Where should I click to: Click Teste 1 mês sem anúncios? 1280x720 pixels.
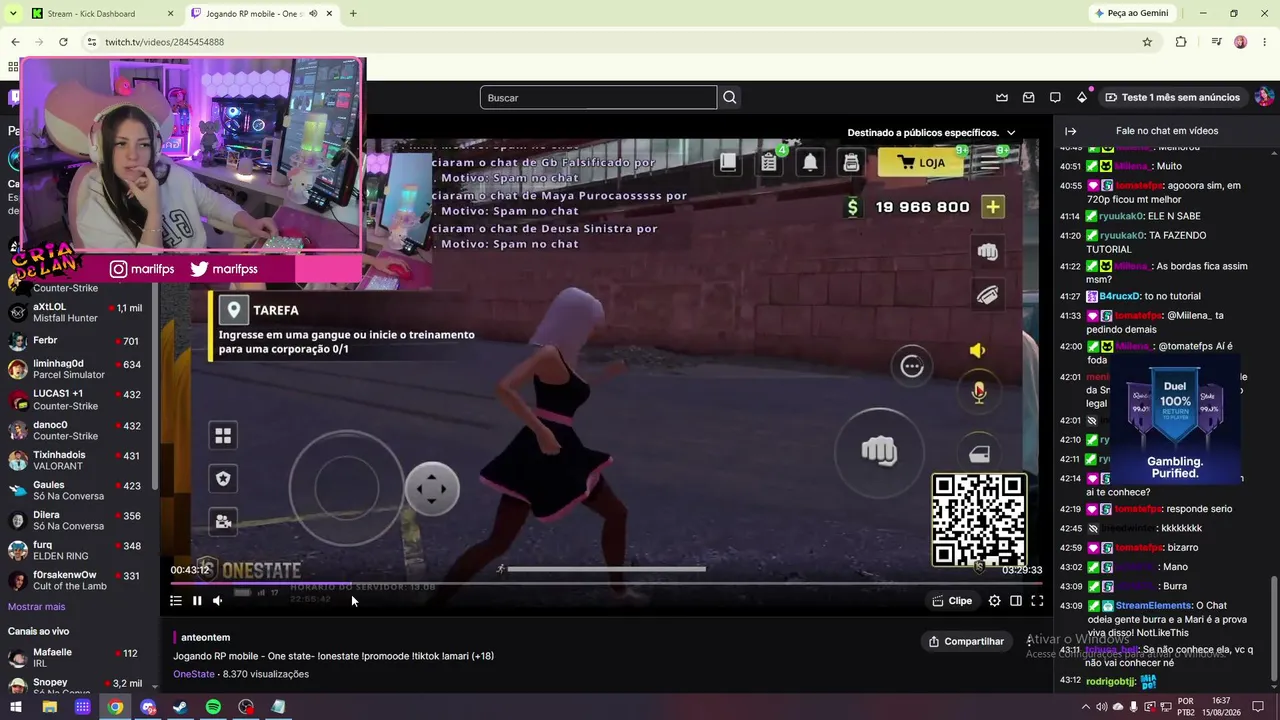1172,97
